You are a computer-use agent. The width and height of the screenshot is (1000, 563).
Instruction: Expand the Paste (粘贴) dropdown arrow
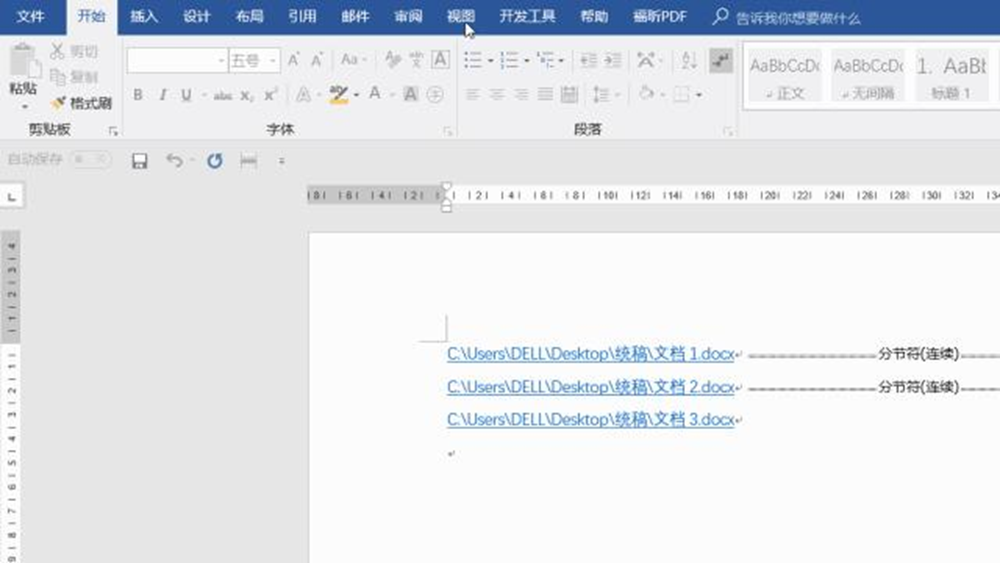(23, 105)
